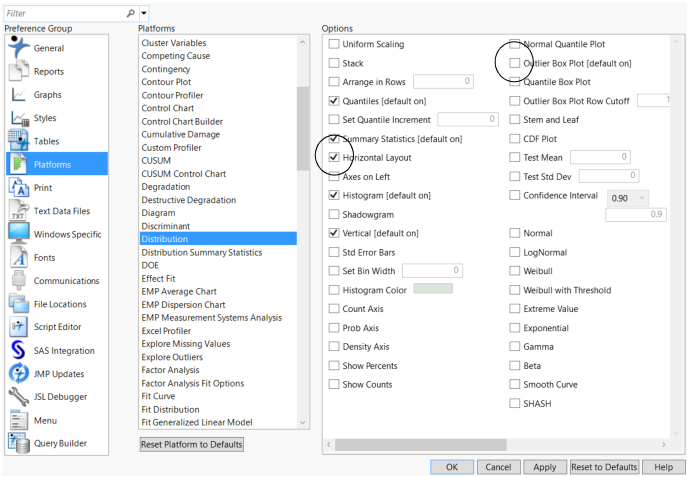Open the Windows Specific monitor icon

pyautogui.click(x=19, y=234)
